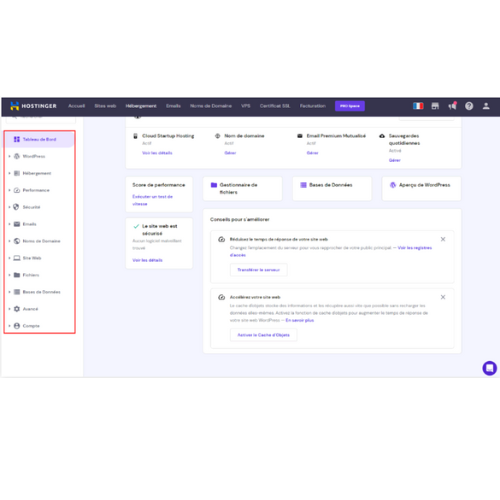Open the Bases de Données card
The width and height of the screenshot is (500, 500).
click(332, 189)
